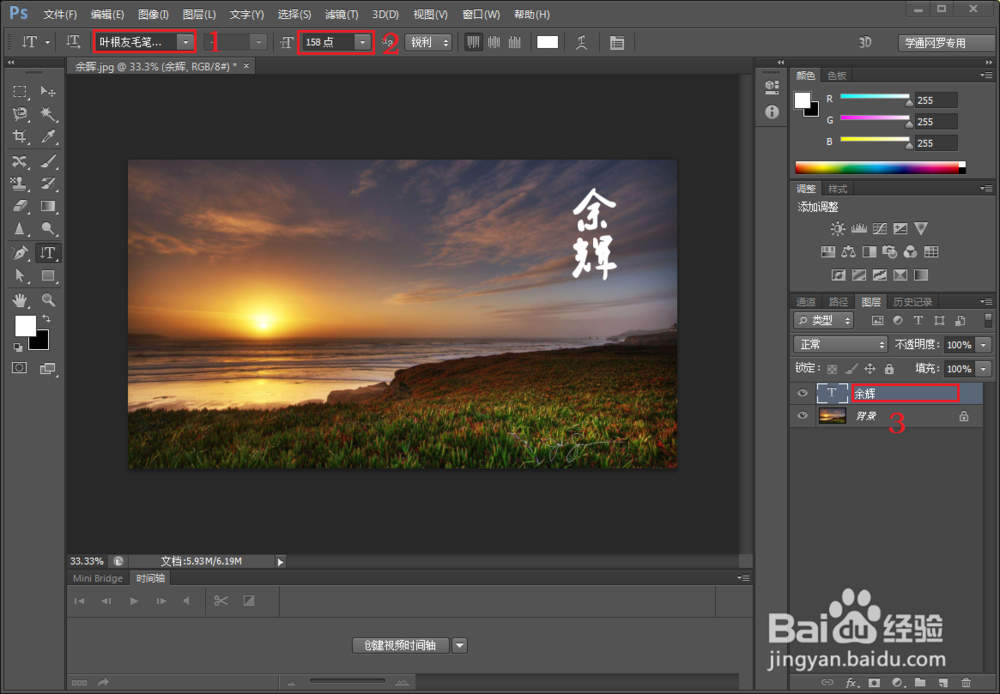Select the Hand tool
Screen dimensions: 1000x694
[20, 300]
